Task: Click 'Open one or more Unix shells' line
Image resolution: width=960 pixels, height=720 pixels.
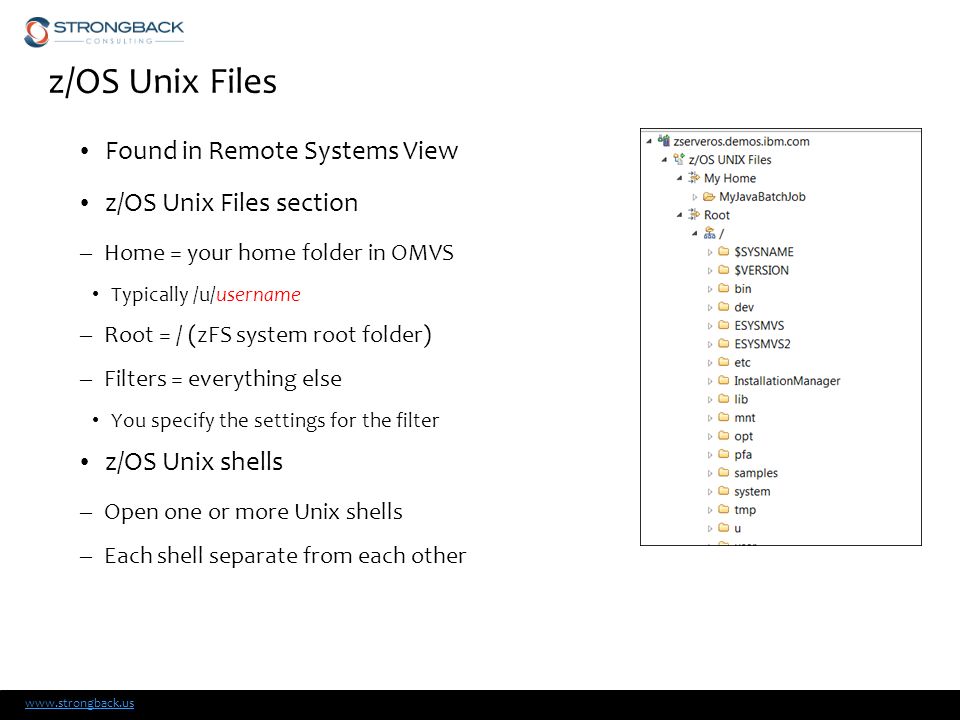Action: [x=253, y=511]
